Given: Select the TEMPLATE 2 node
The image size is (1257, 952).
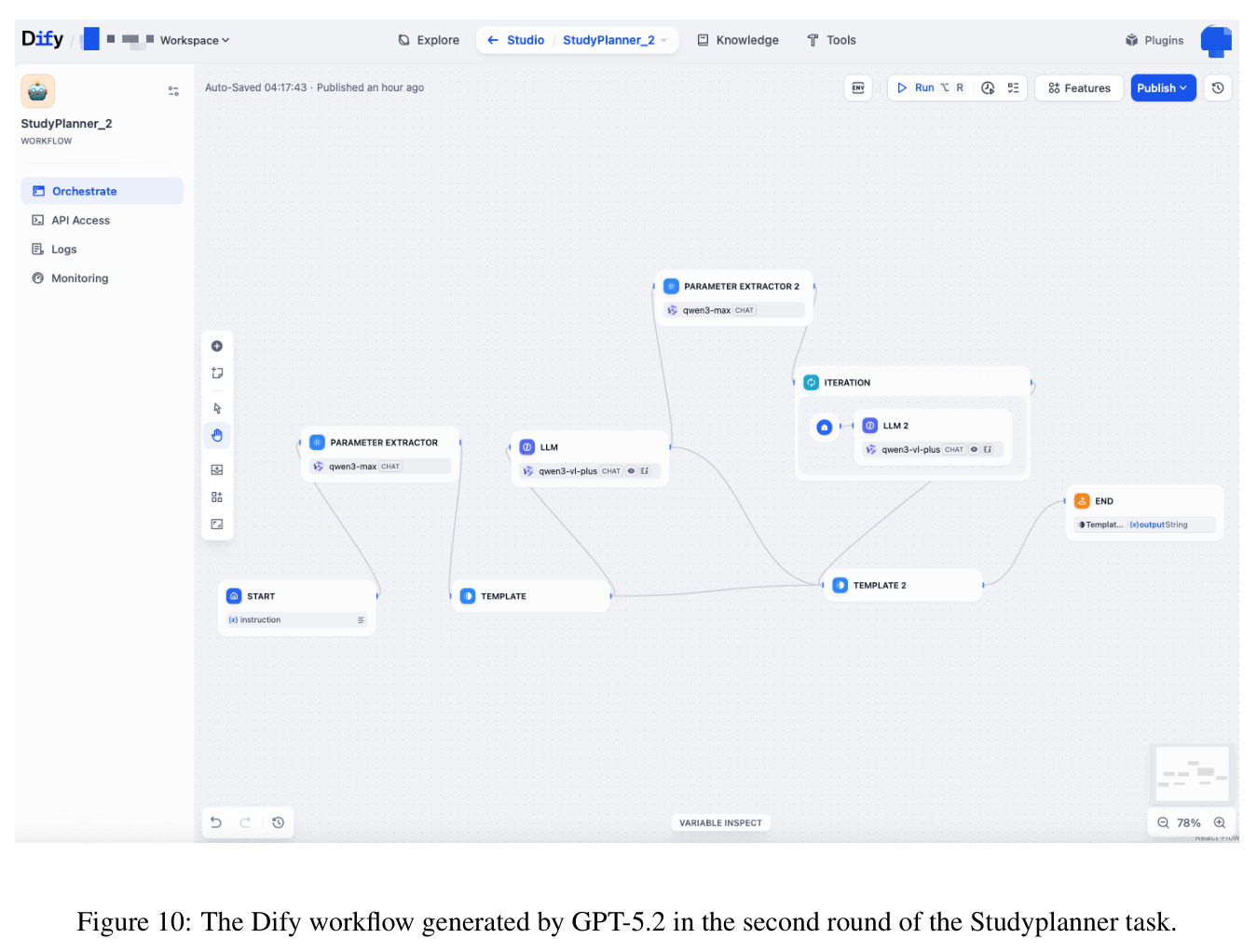Looking at the screenshot, I should coord(902,585).
